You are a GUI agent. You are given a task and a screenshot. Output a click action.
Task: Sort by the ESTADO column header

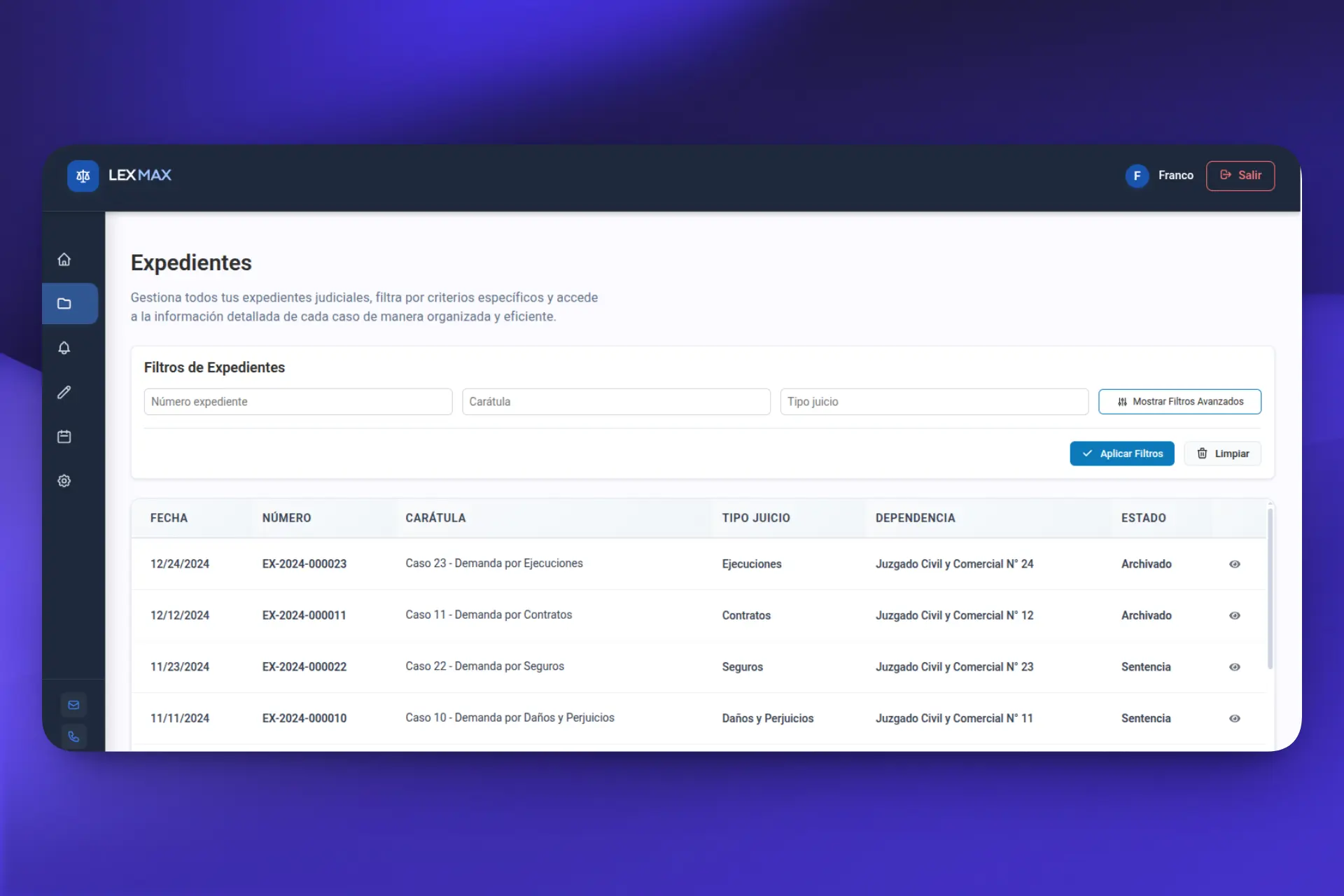(x=1143, y=518)
